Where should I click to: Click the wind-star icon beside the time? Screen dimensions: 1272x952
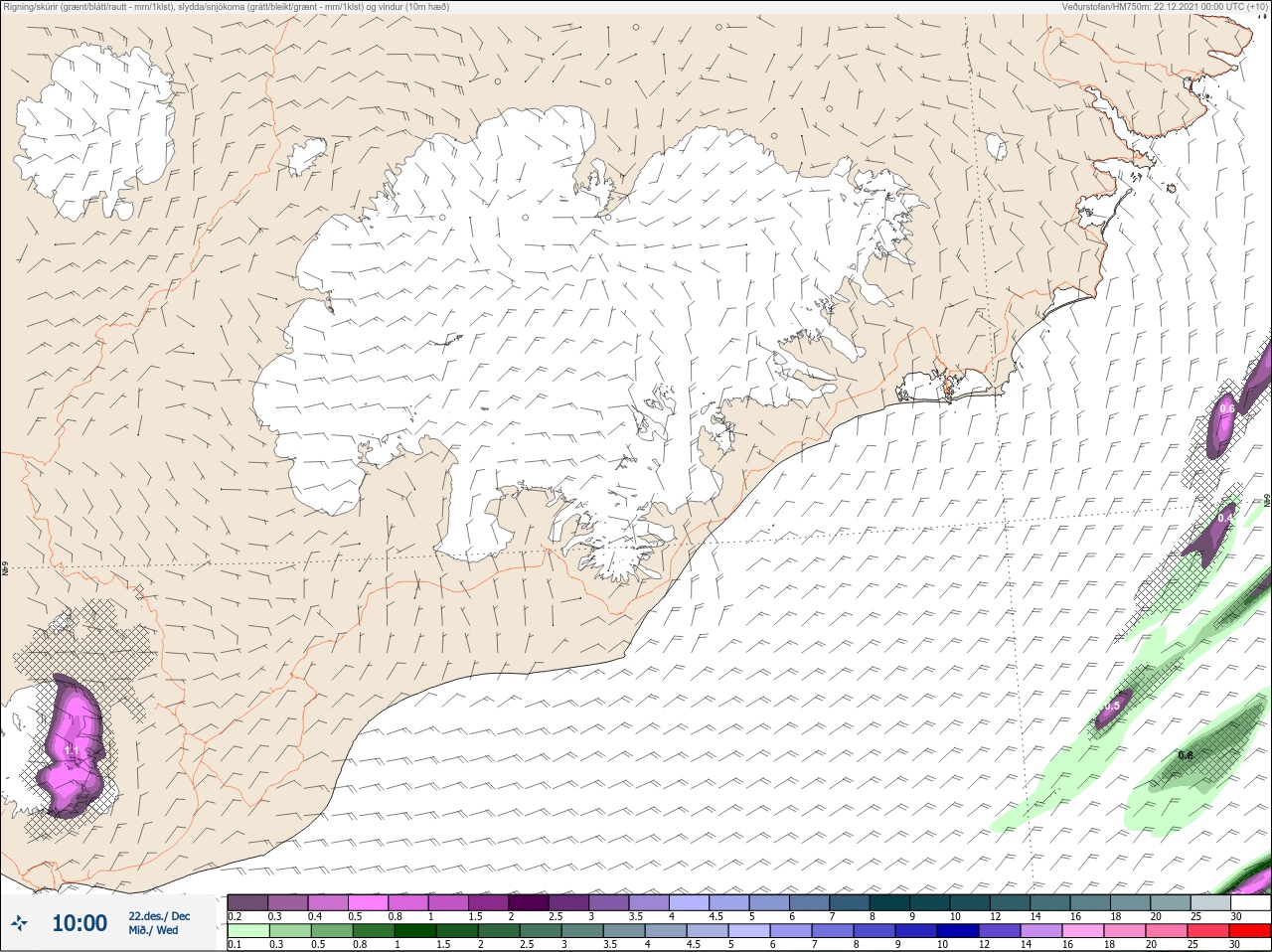pyautogui.click(x=19, y=922)
